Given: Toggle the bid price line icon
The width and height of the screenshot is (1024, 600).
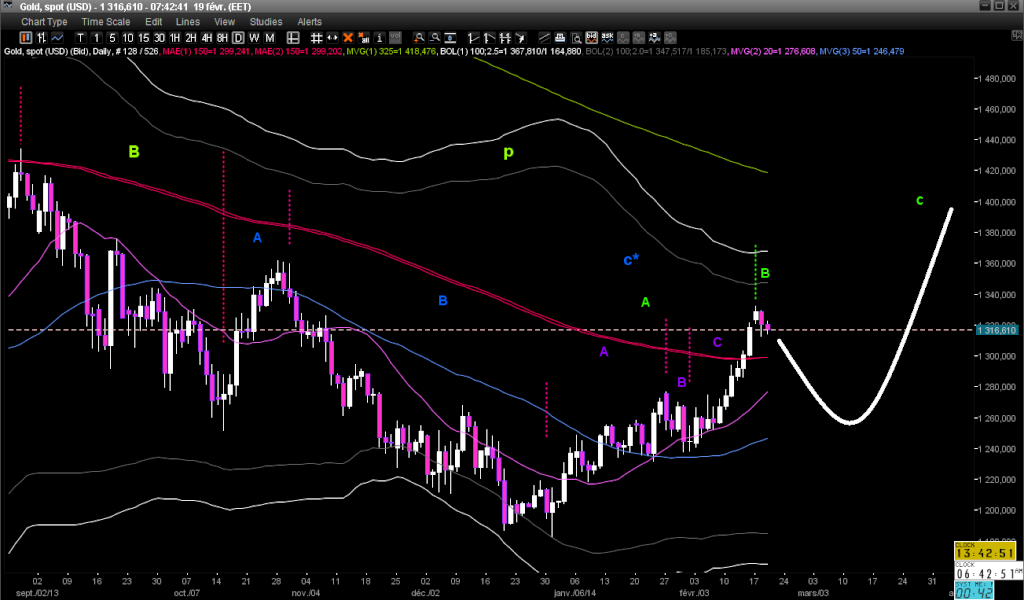Looking at the screenshot, I should click(x=592, y=38).
